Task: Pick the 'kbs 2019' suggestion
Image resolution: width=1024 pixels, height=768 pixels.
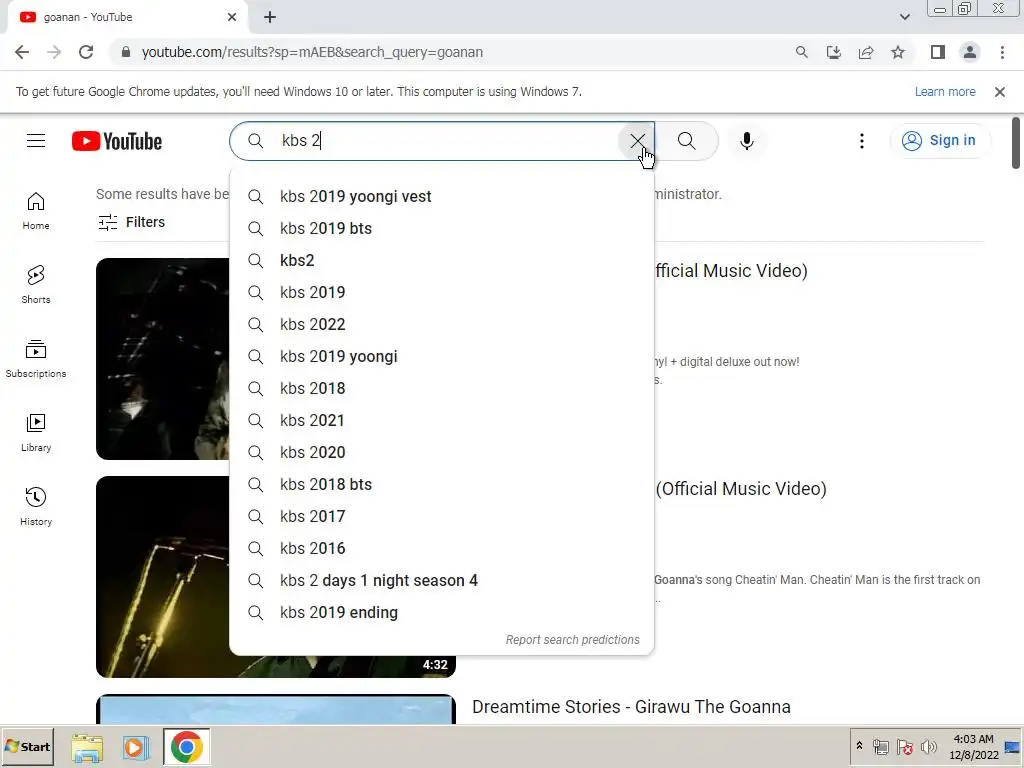Action: click(x=441, y=293)
